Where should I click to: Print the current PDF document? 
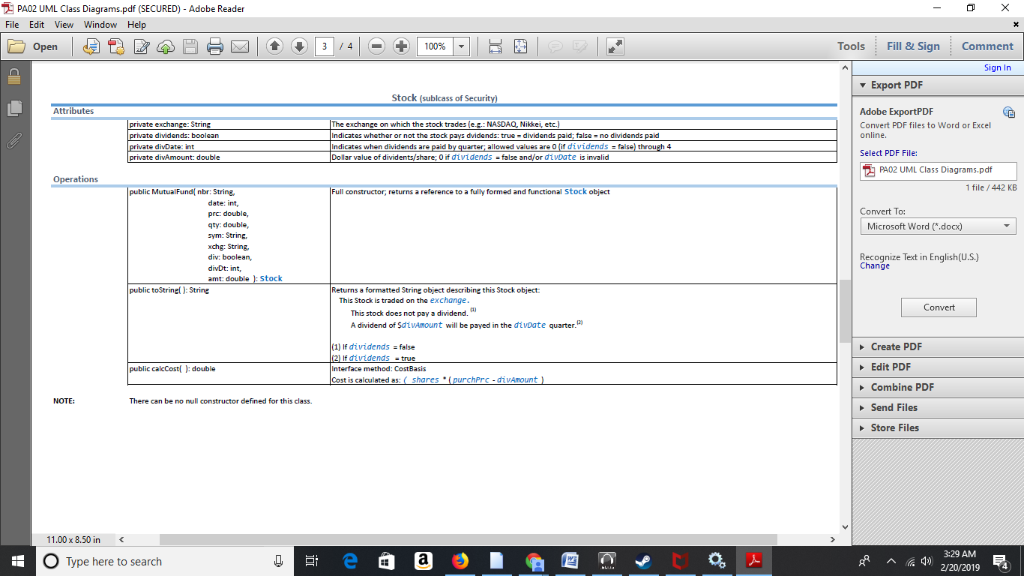coord(214,46)
